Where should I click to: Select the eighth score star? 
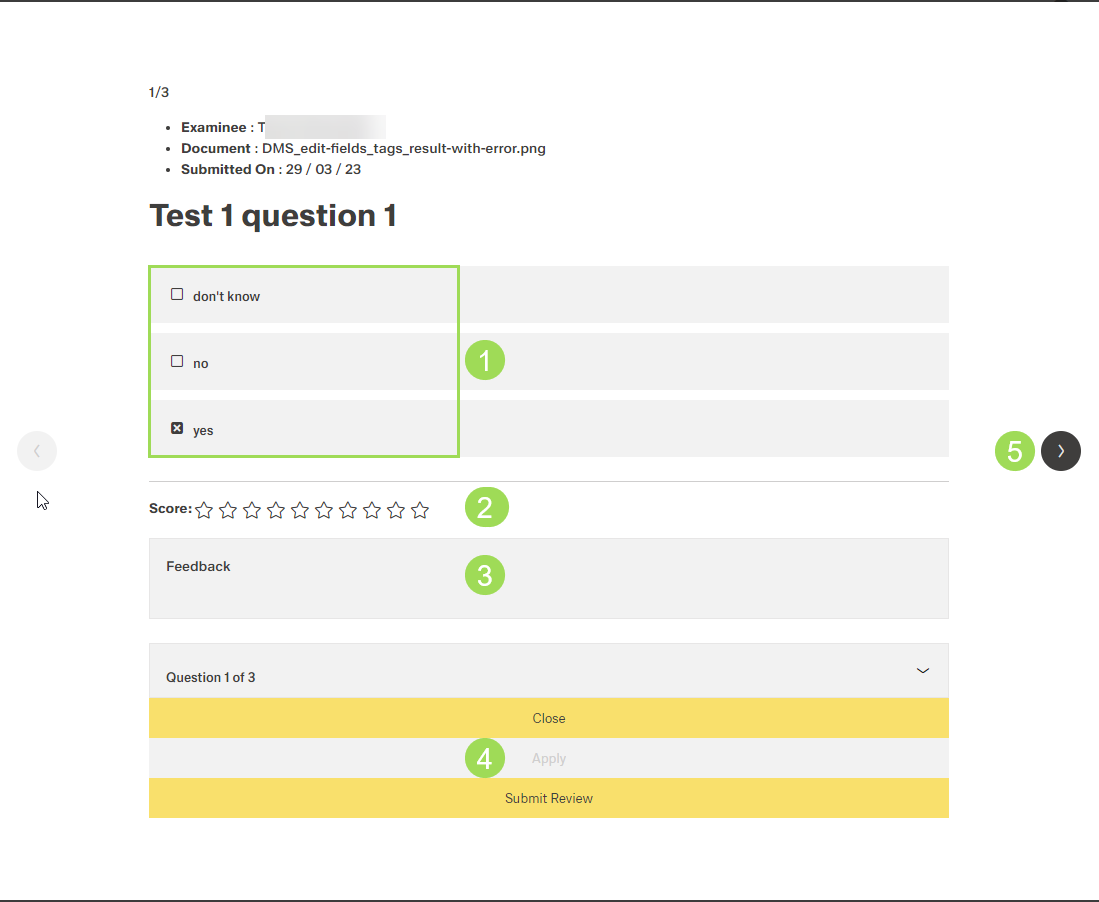click(x=372, y=511)
